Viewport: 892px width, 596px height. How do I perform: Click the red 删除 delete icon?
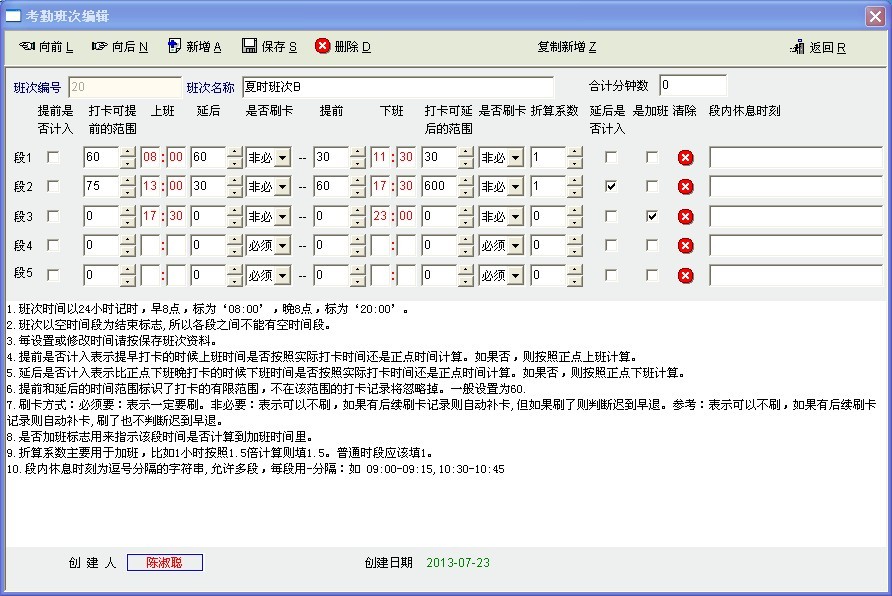pos(322,46)
